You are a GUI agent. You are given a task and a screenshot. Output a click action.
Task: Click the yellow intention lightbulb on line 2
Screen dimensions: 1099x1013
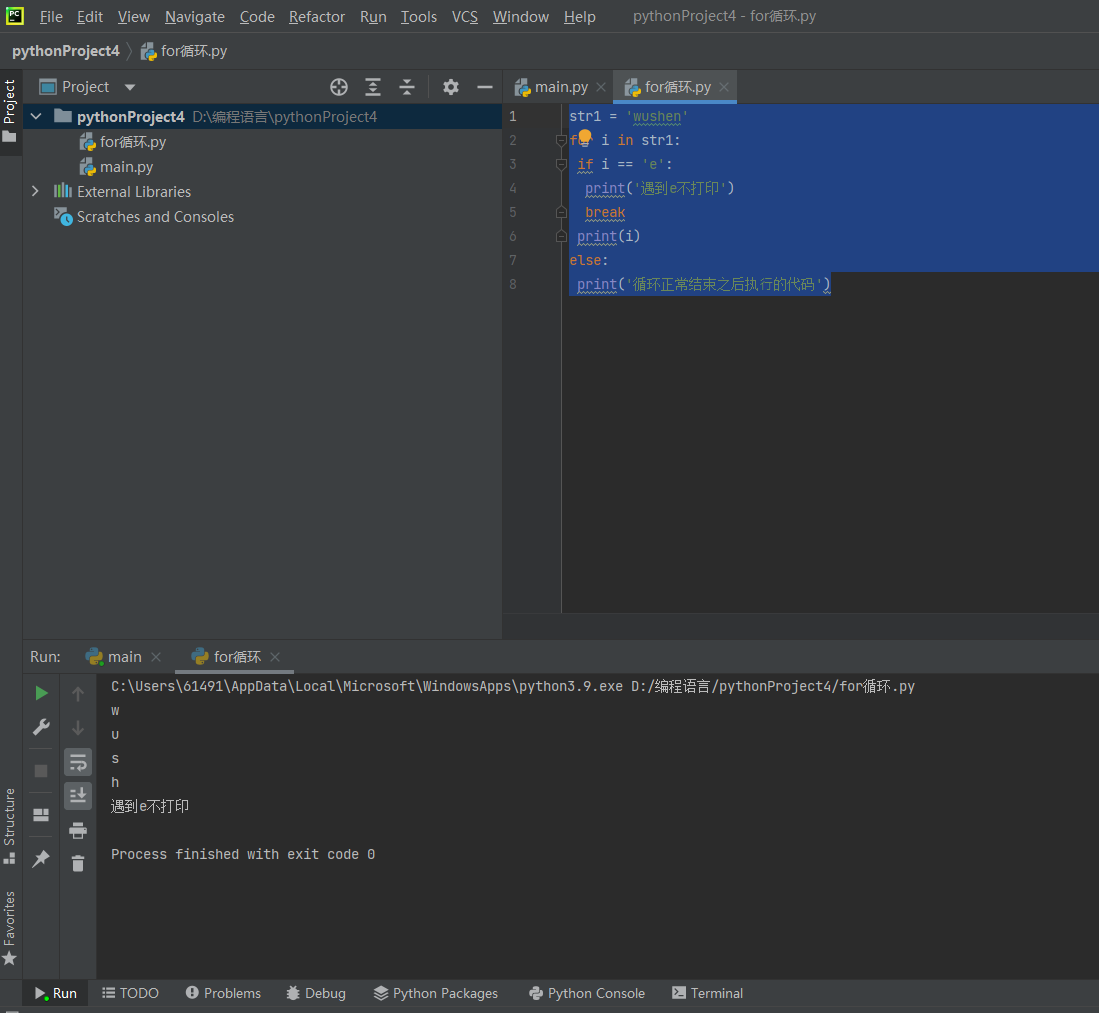tap(585, 136)
